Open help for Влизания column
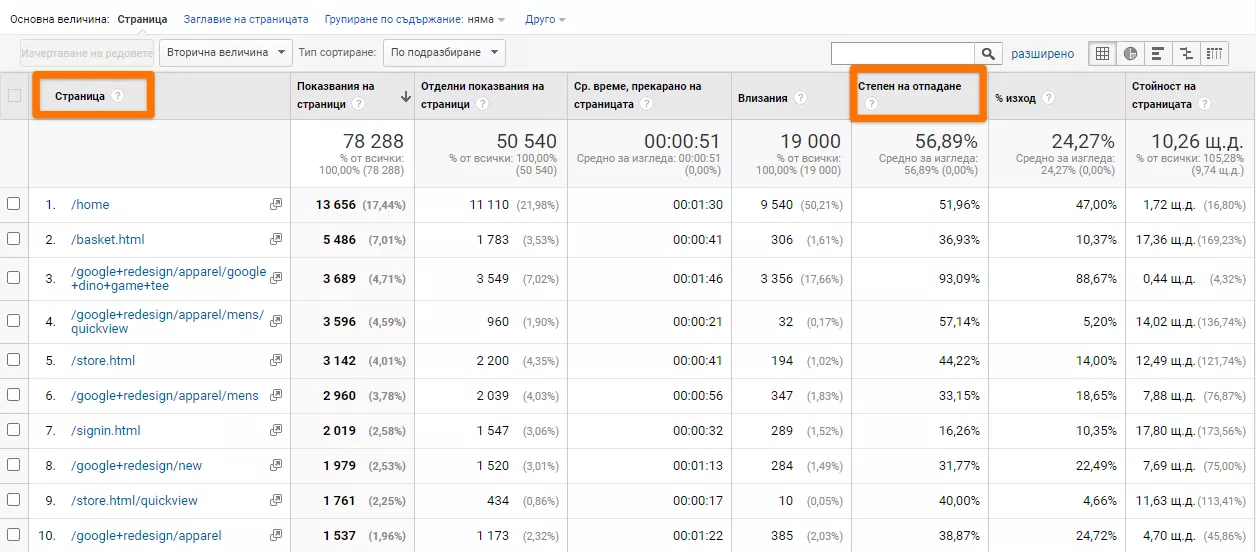The height and width of the screenshot is (552, 1256). 800,98
